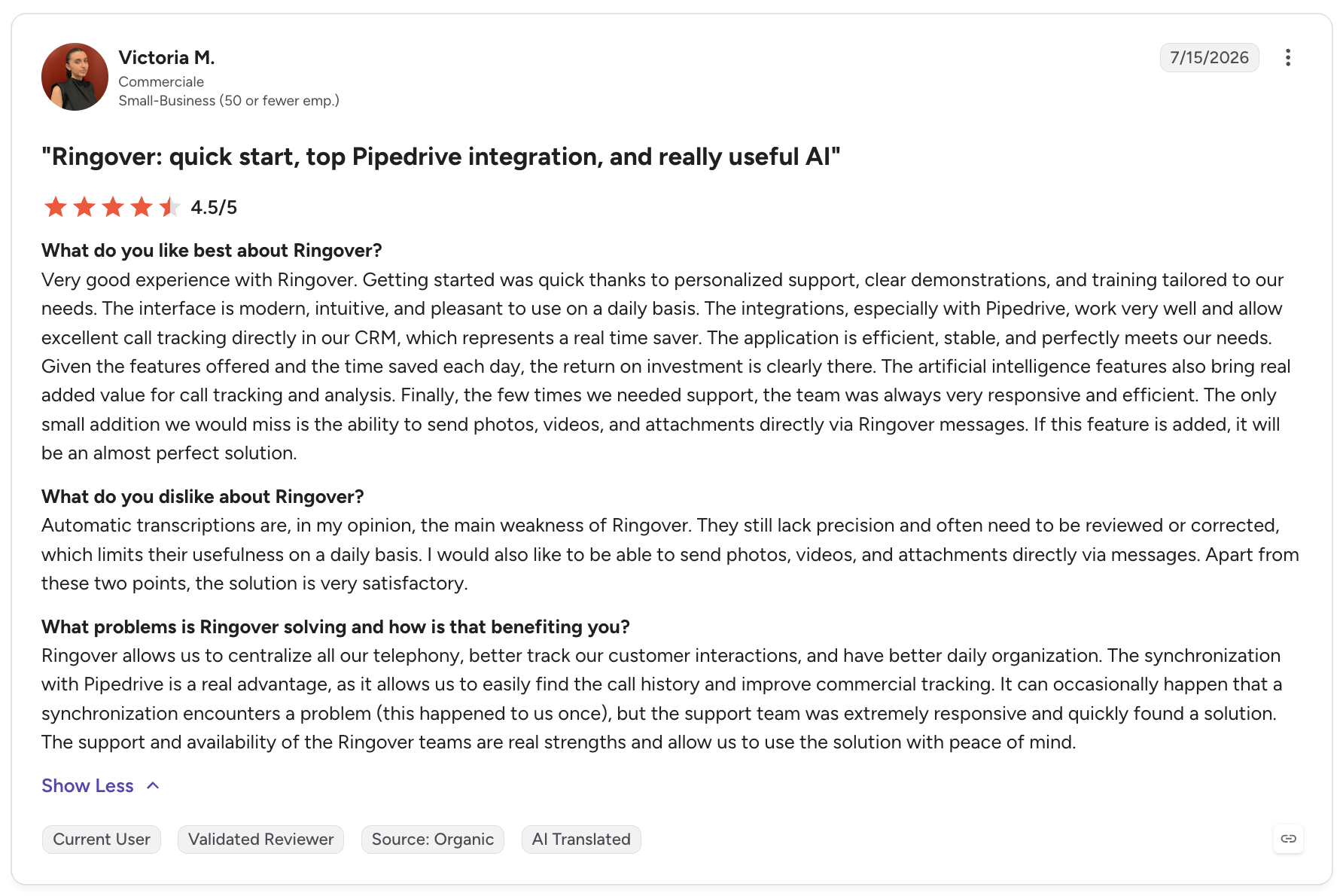Screen dimensions: 1343x896
Task: Select the AI Translated tag
Action: 581,840
